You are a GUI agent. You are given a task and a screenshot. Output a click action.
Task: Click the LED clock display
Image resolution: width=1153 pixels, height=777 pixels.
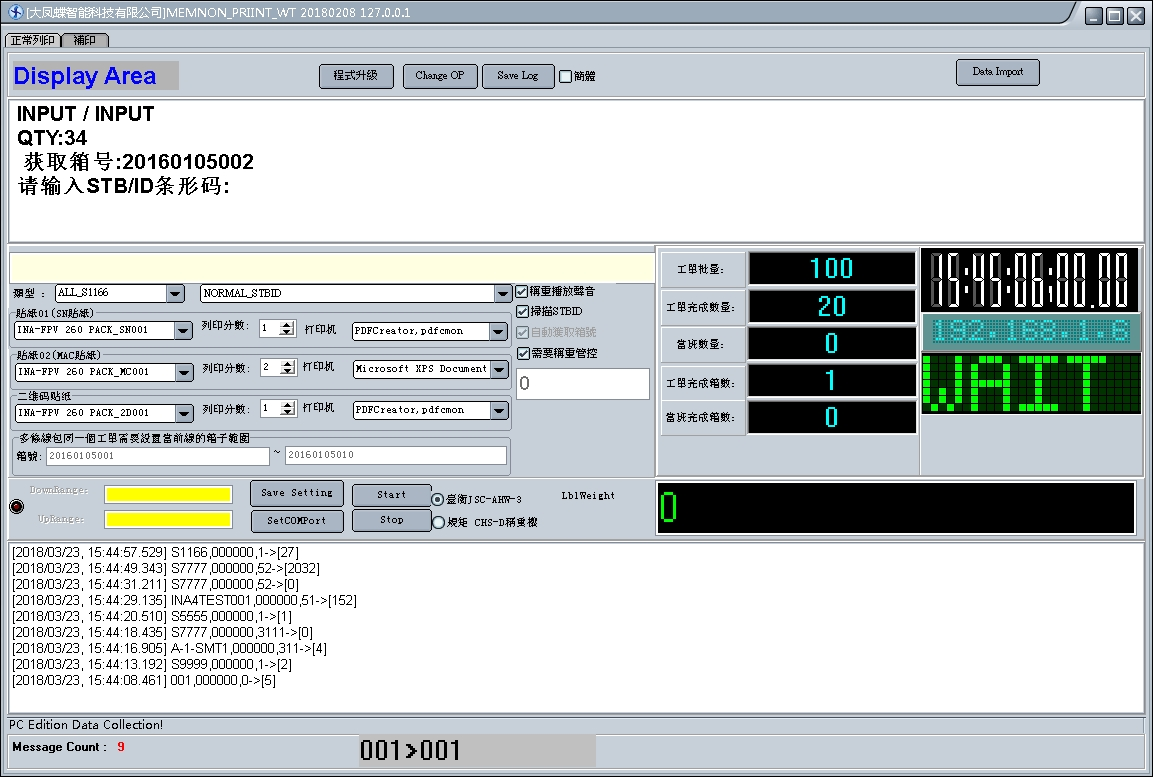1030,280
